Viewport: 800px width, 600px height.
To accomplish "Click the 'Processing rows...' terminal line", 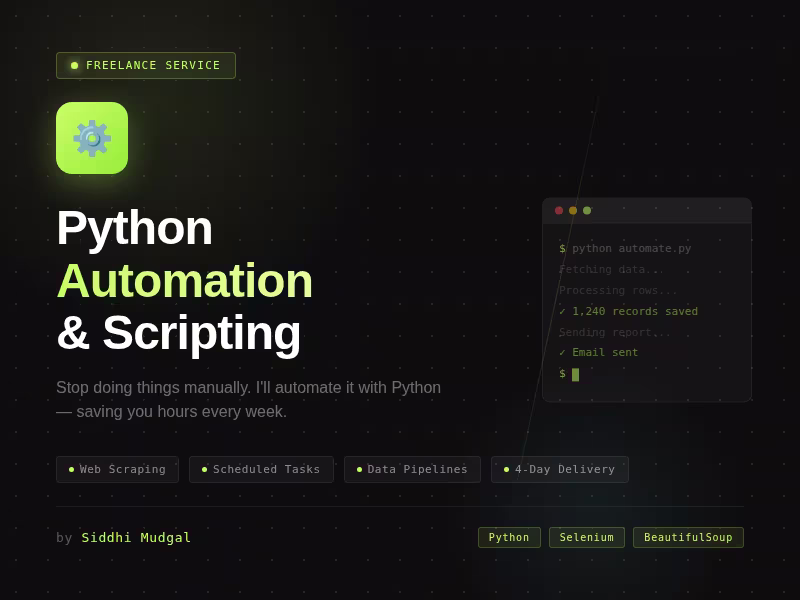I will [618, 290].
